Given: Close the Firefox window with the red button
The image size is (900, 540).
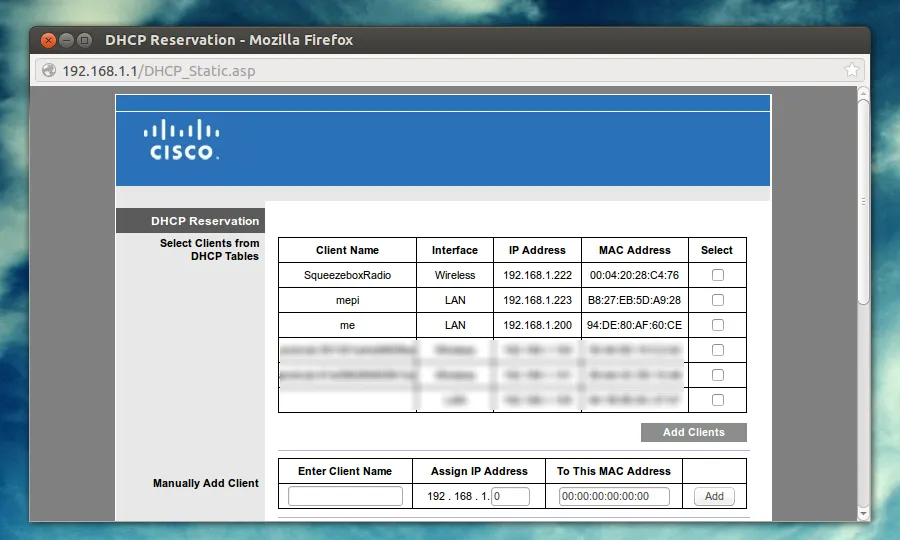Looking at the screenshot, I should coord(48,40).
